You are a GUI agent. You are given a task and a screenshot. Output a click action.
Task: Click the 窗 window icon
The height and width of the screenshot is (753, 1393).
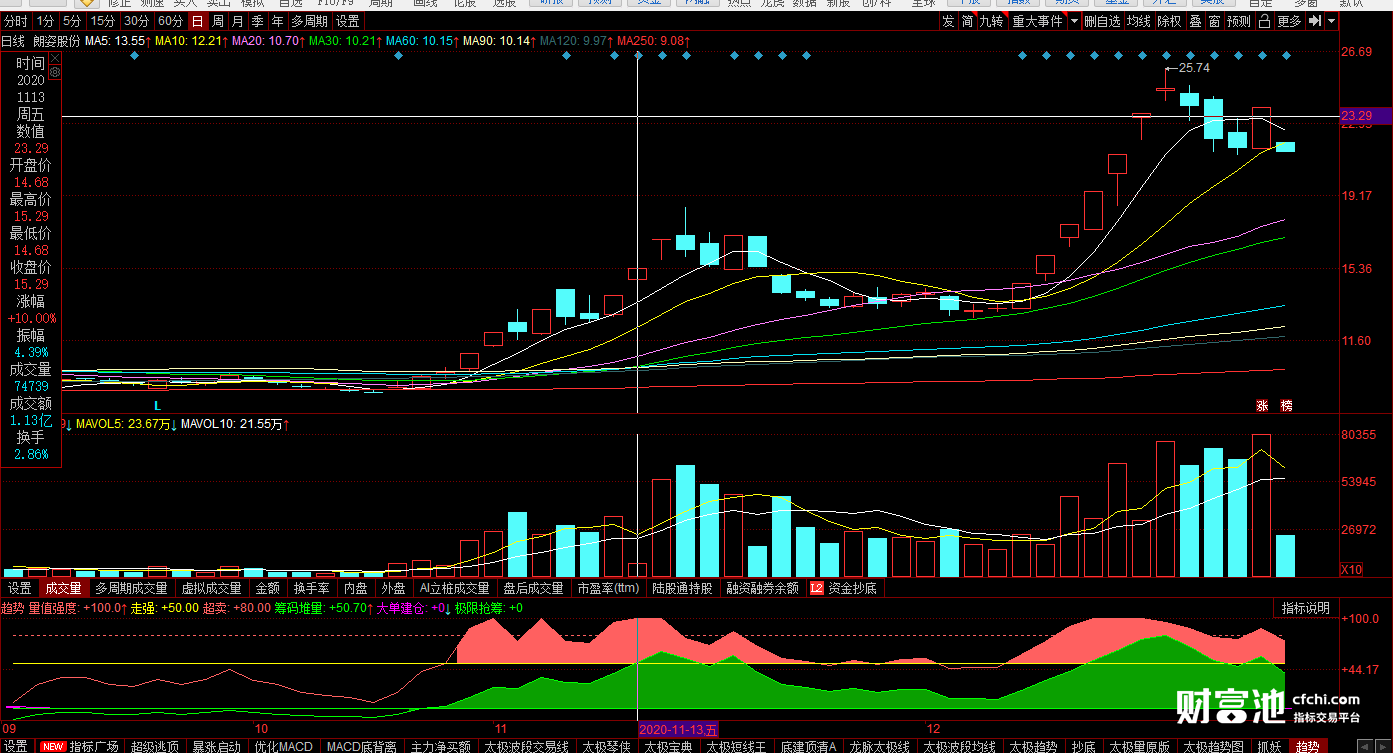pyautogui.click(x=1213, y=21)
